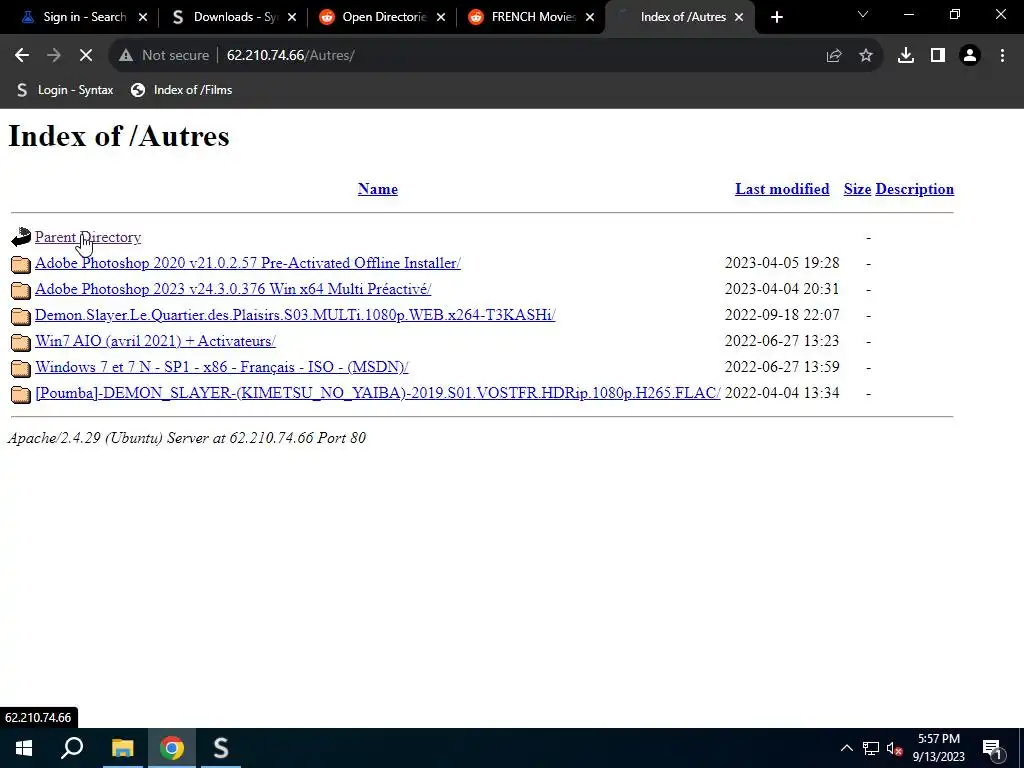
Task: Close the FRENCH Movies tab
Action: tap(590, 17)
